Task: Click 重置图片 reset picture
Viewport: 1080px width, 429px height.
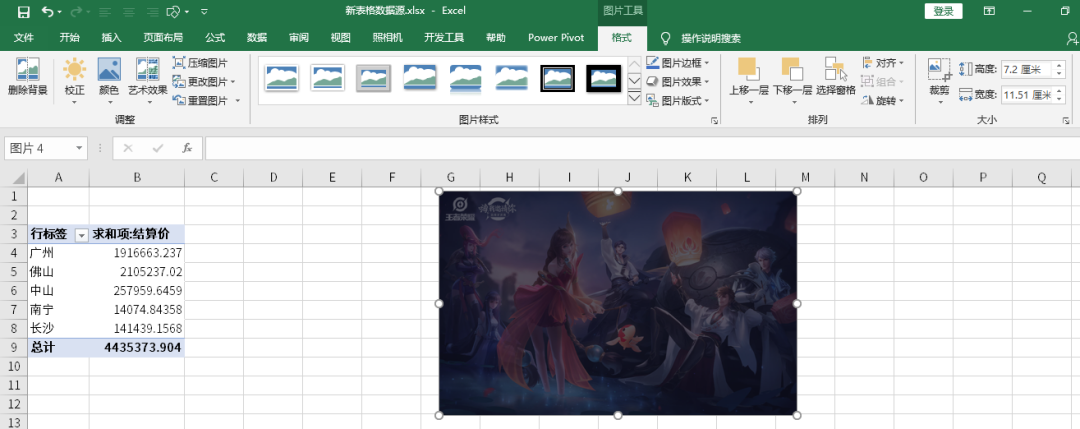Action: 200,101
